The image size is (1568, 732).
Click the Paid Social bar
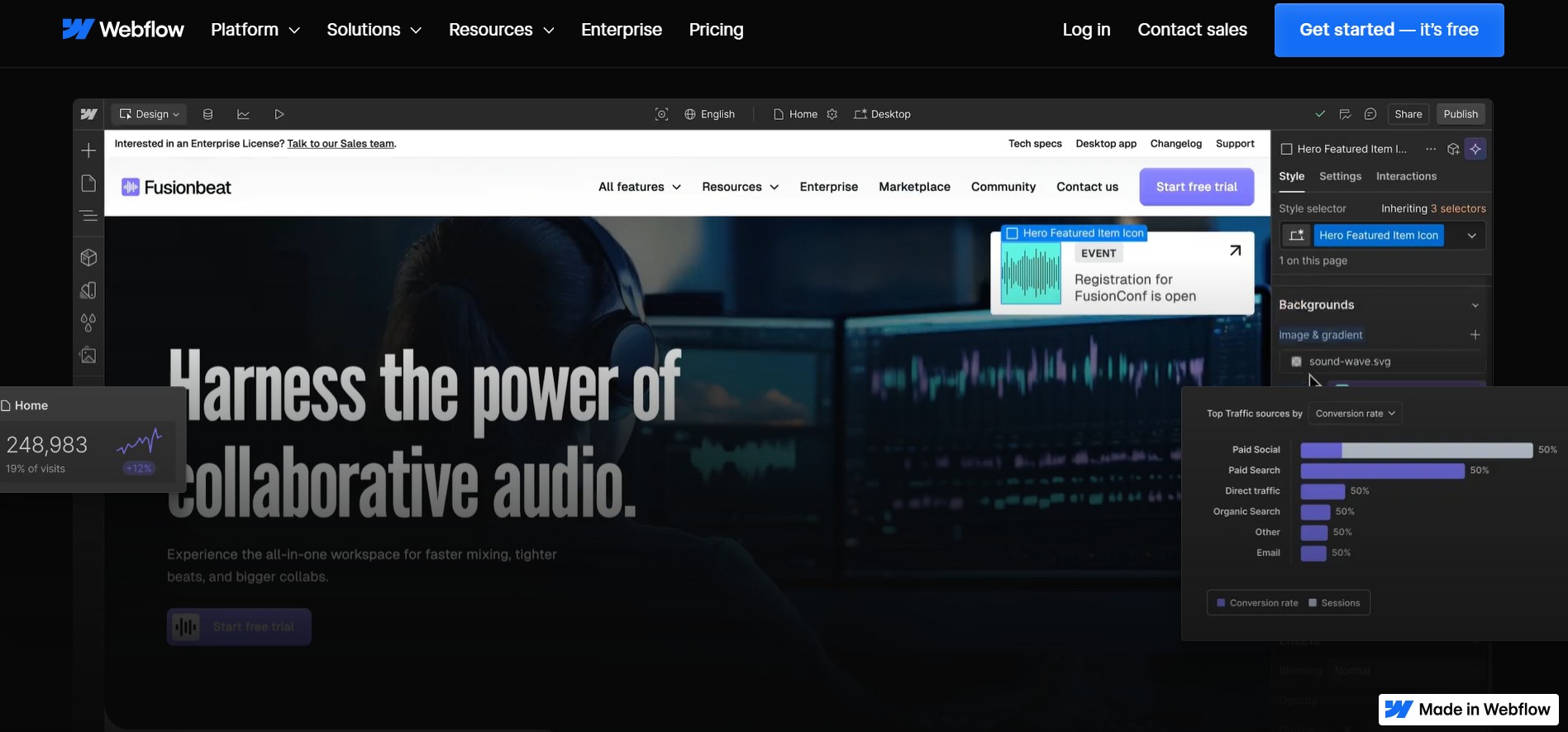pyautogui.click(x=1416, y=450)
